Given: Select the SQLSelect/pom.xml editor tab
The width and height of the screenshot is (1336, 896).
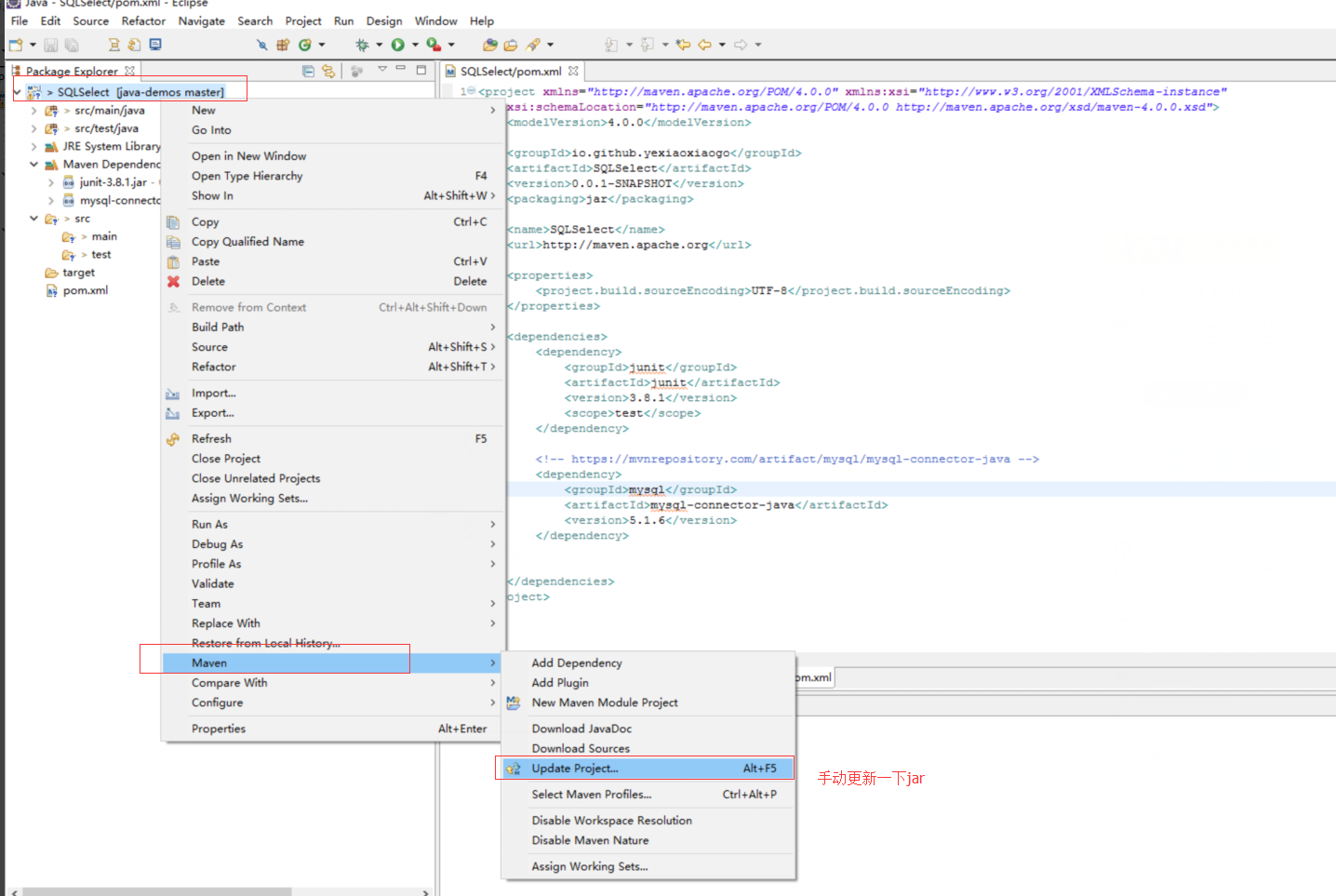Looking at the screenshot, I should (511, 71).
